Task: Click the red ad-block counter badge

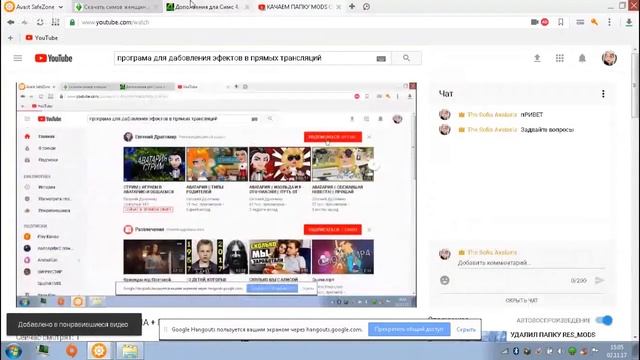Action: (544, 22)
